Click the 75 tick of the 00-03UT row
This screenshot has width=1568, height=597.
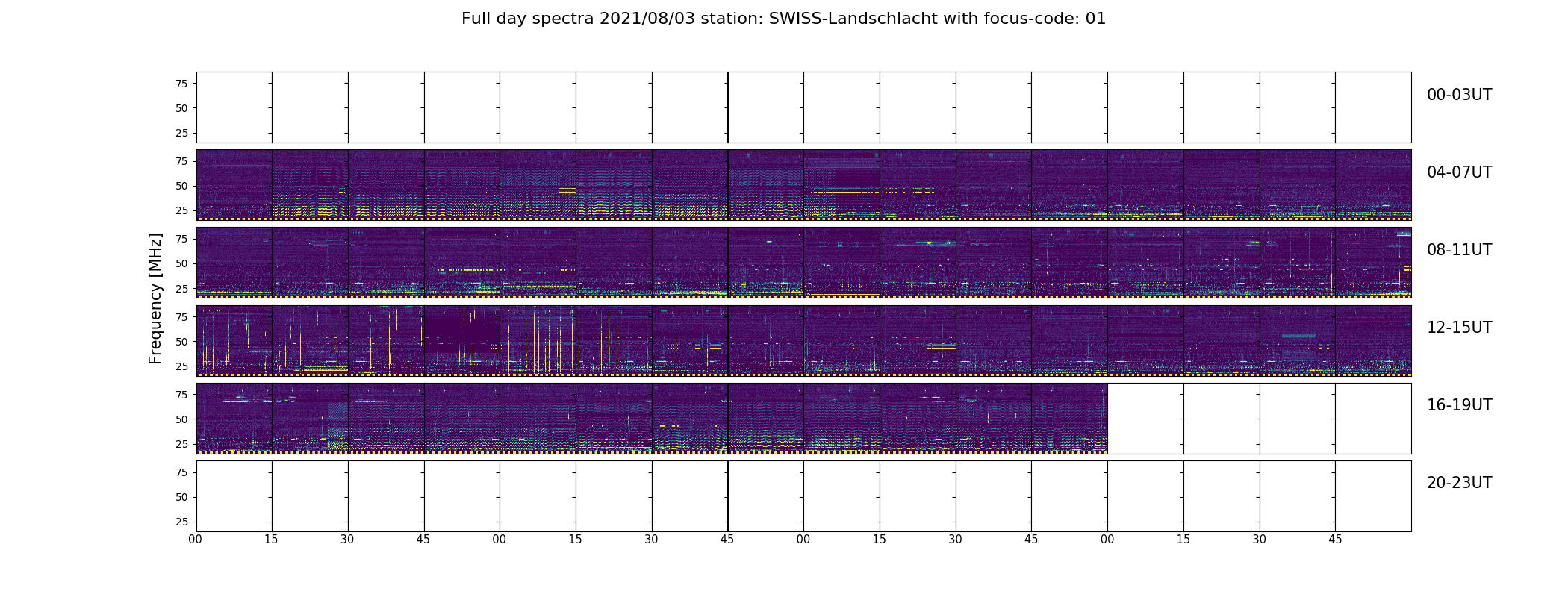pyautogui.click(x=181, y=84)
